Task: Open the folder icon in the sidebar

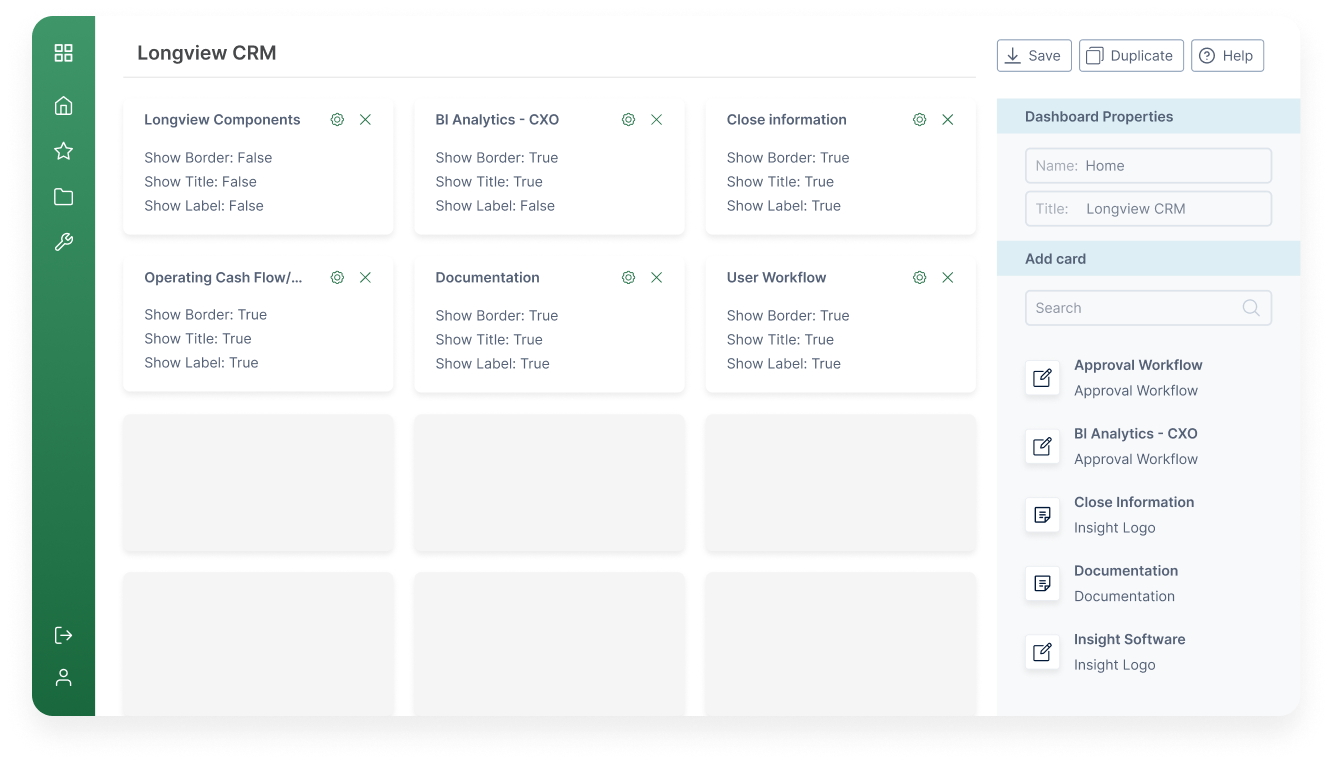Action: (63, 196)
